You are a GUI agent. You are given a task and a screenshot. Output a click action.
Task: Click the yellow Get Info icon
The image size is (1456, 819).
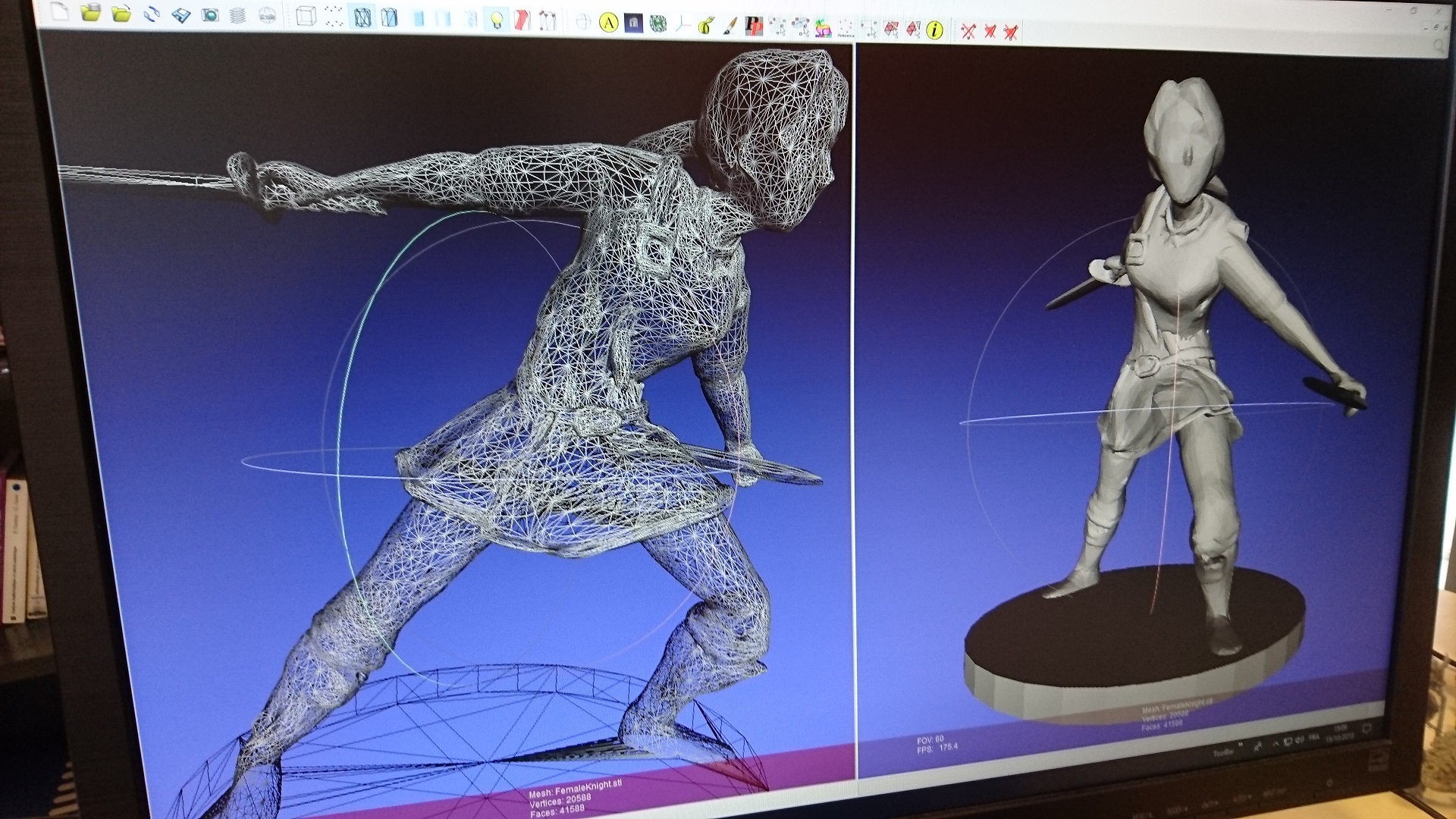[935, 30]
